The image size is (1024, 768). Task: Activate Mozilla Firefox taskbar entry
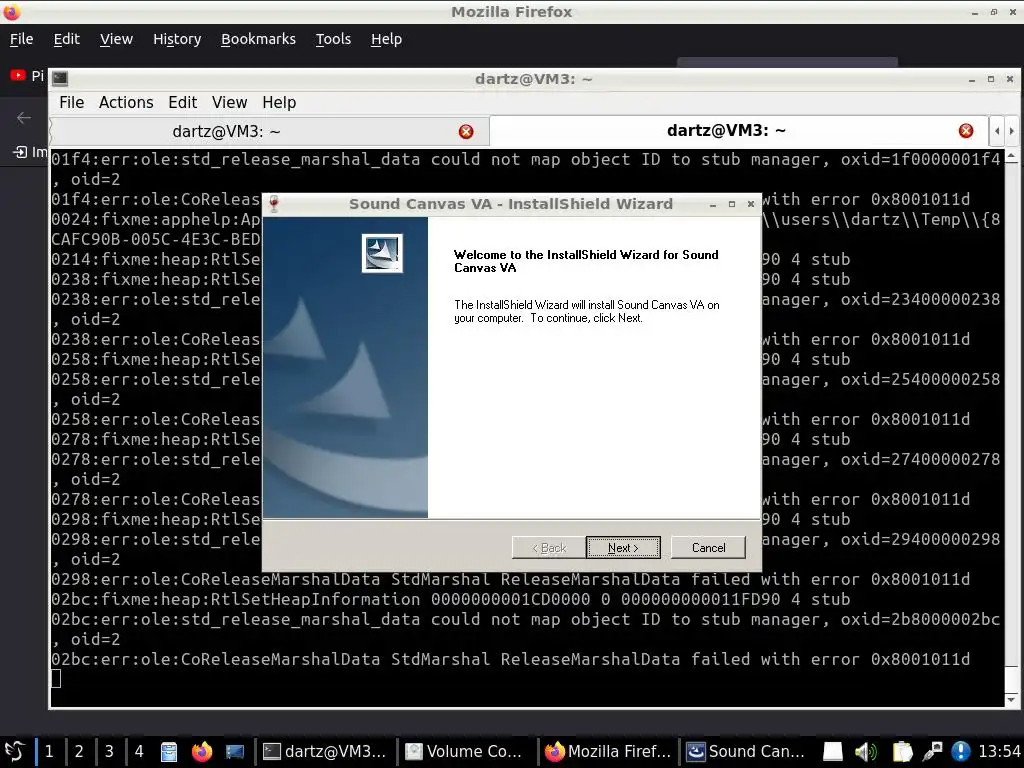pos(609,752)
